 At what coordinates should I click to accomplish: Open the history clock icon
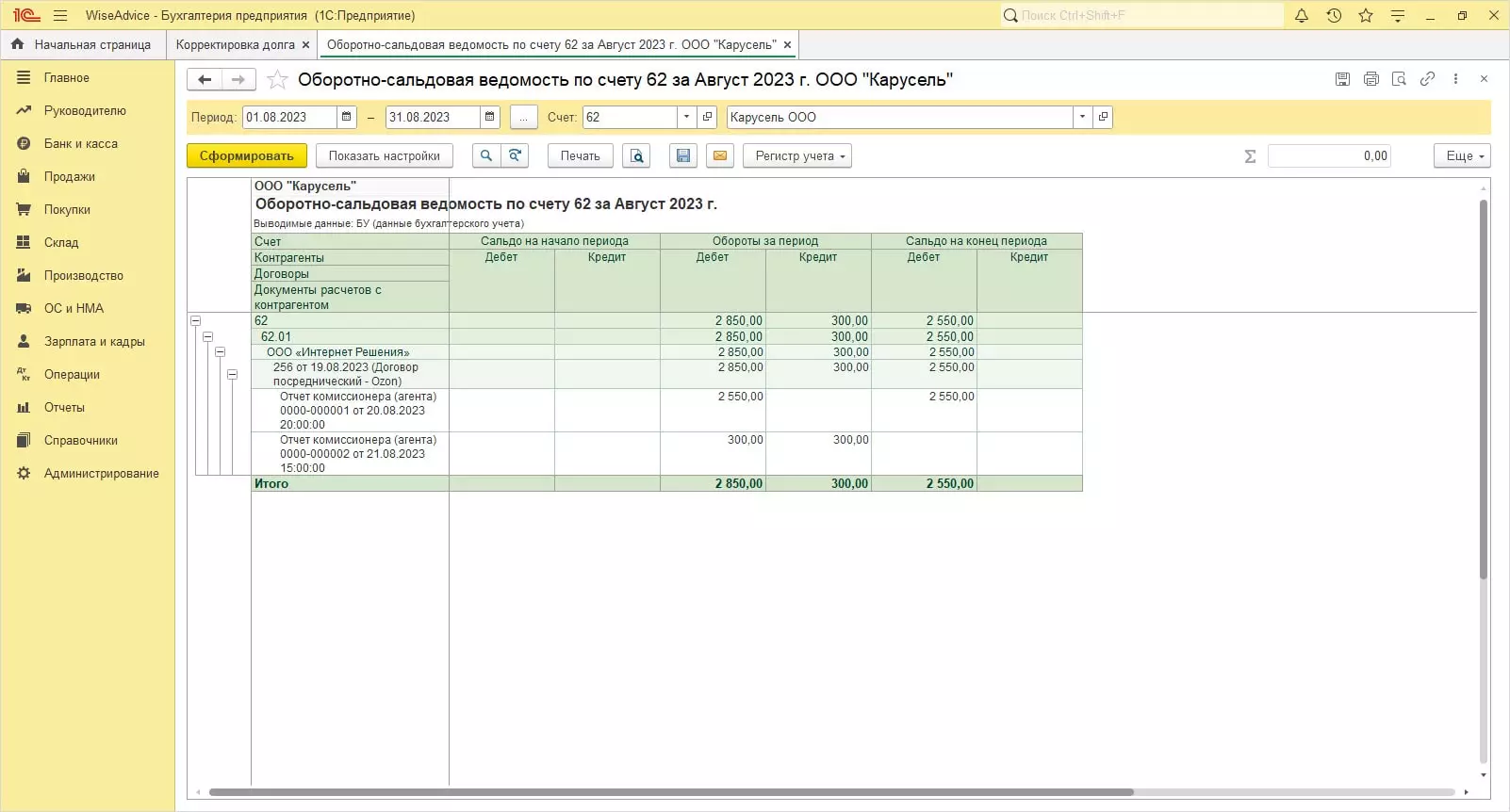point(1334,16)
